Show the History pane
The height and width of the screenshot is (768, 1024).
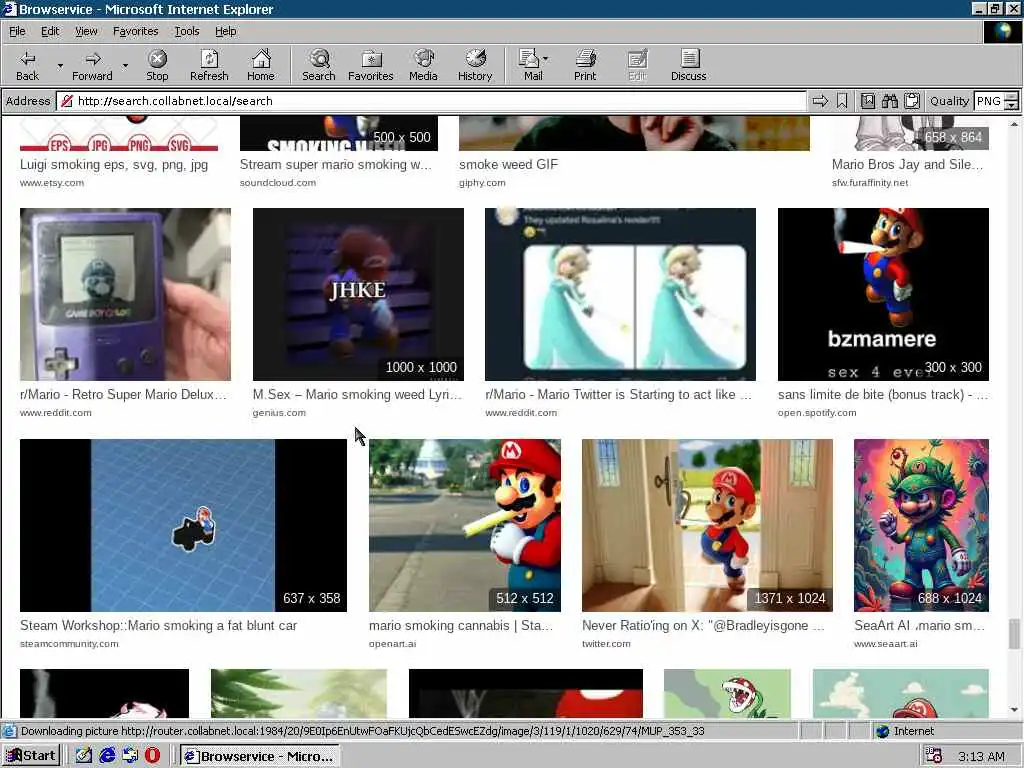click(x=475, y=65)
